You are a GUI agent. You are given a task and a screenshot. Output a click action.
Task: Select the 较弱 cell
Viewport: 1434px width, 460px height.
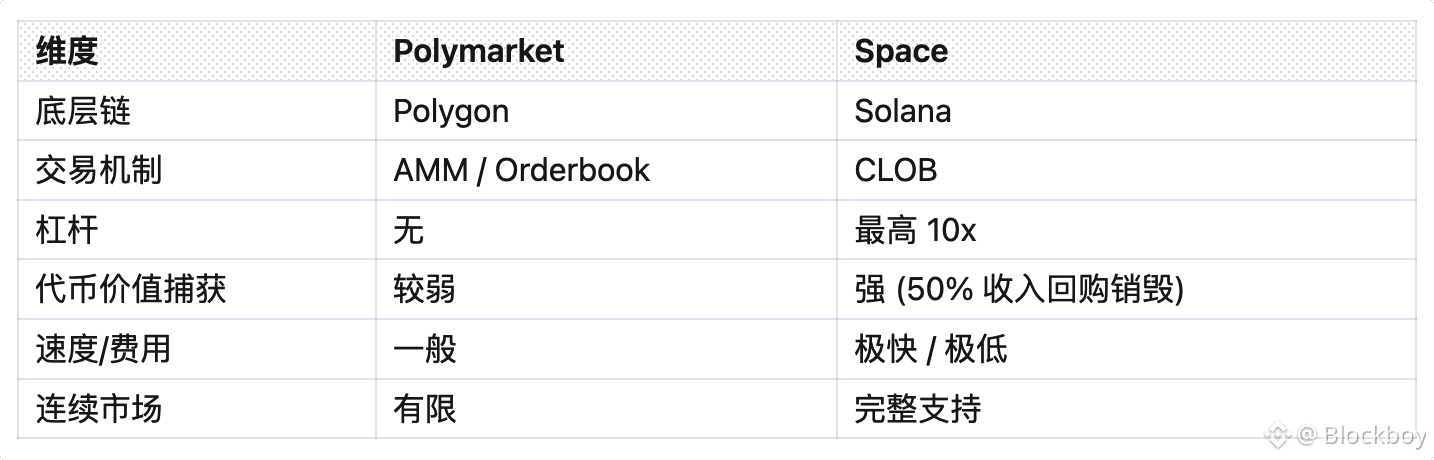(425, 290)
